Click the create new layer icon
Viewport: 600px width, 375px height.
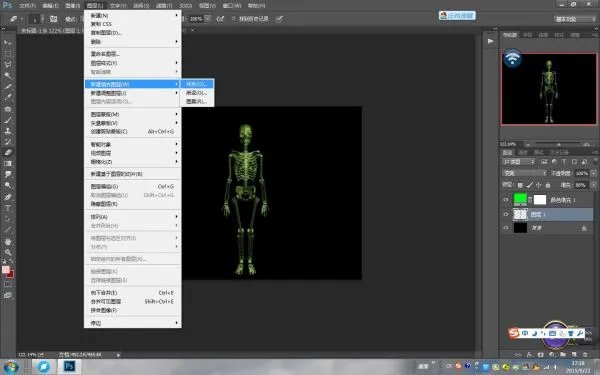coord(574,355)
